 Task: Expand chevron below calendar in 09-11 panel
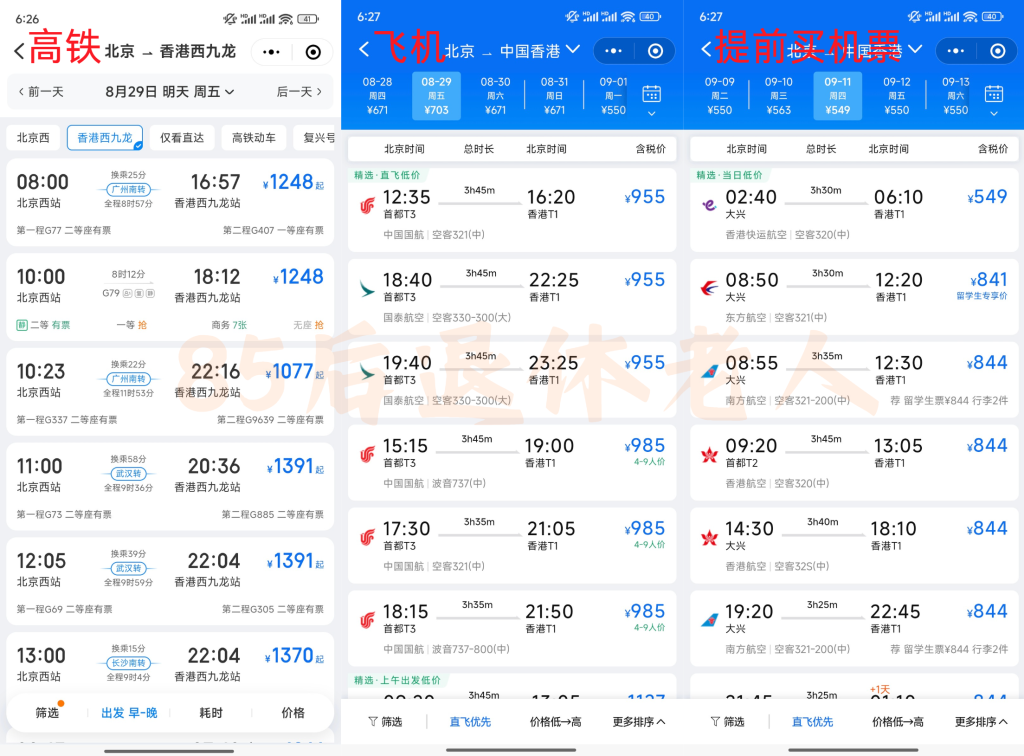click(x=993, y=114)
